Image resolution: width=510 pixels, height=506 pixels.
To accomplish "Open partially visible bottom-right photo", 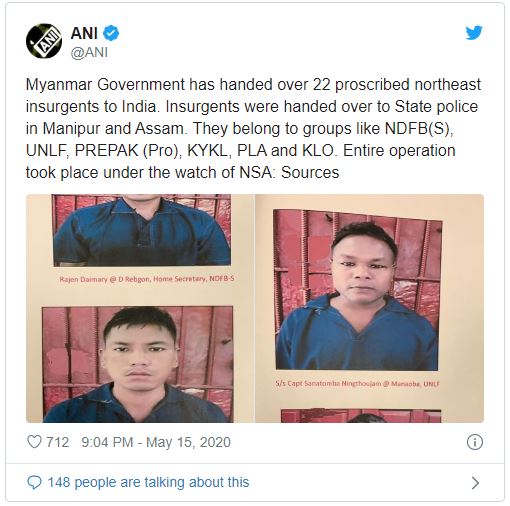I will (x=361, y=416).
